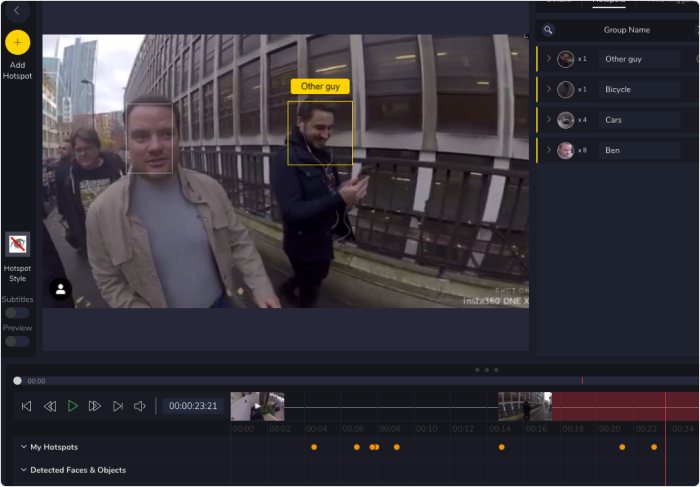Edit the Ben group name field
Screen dimensions: 700x487
coord(639,150)
